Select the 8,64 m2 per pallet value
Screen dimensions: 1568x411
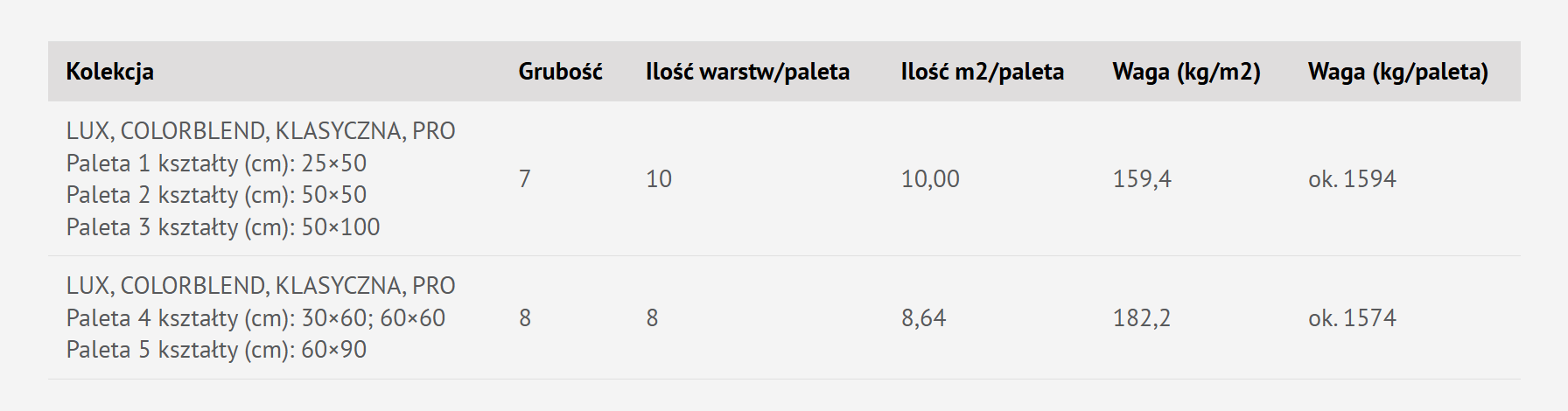923,318
